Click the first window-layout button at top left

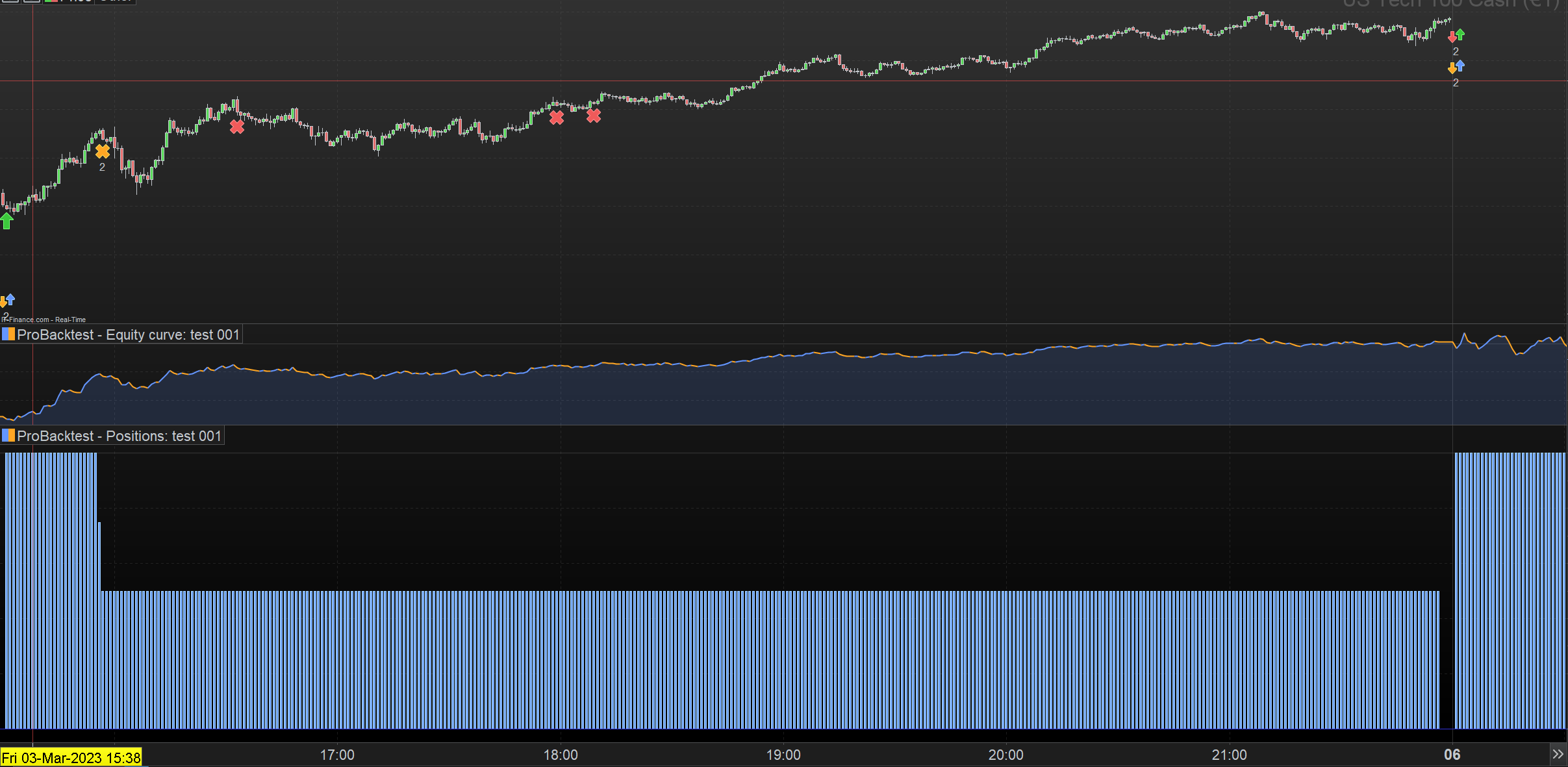[11, 1]
